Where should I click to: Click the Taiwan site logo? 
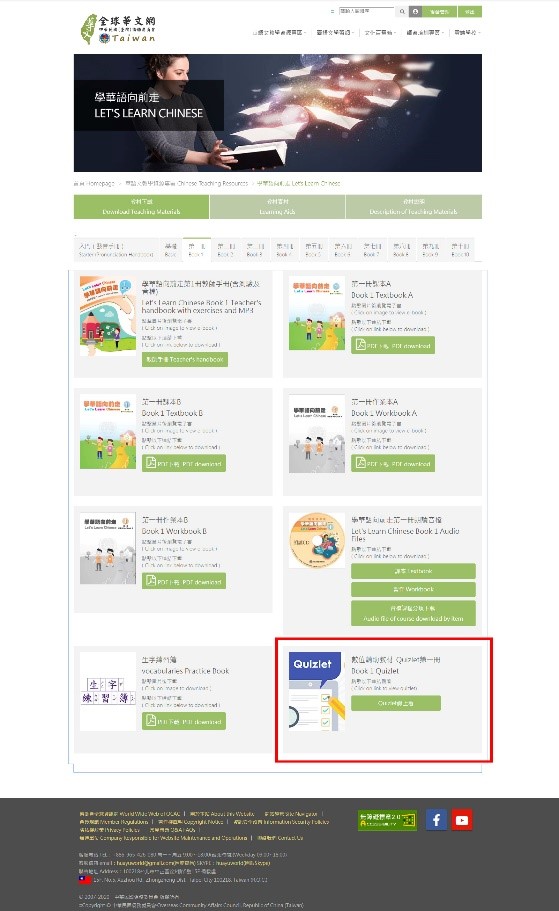coord(118,29)
